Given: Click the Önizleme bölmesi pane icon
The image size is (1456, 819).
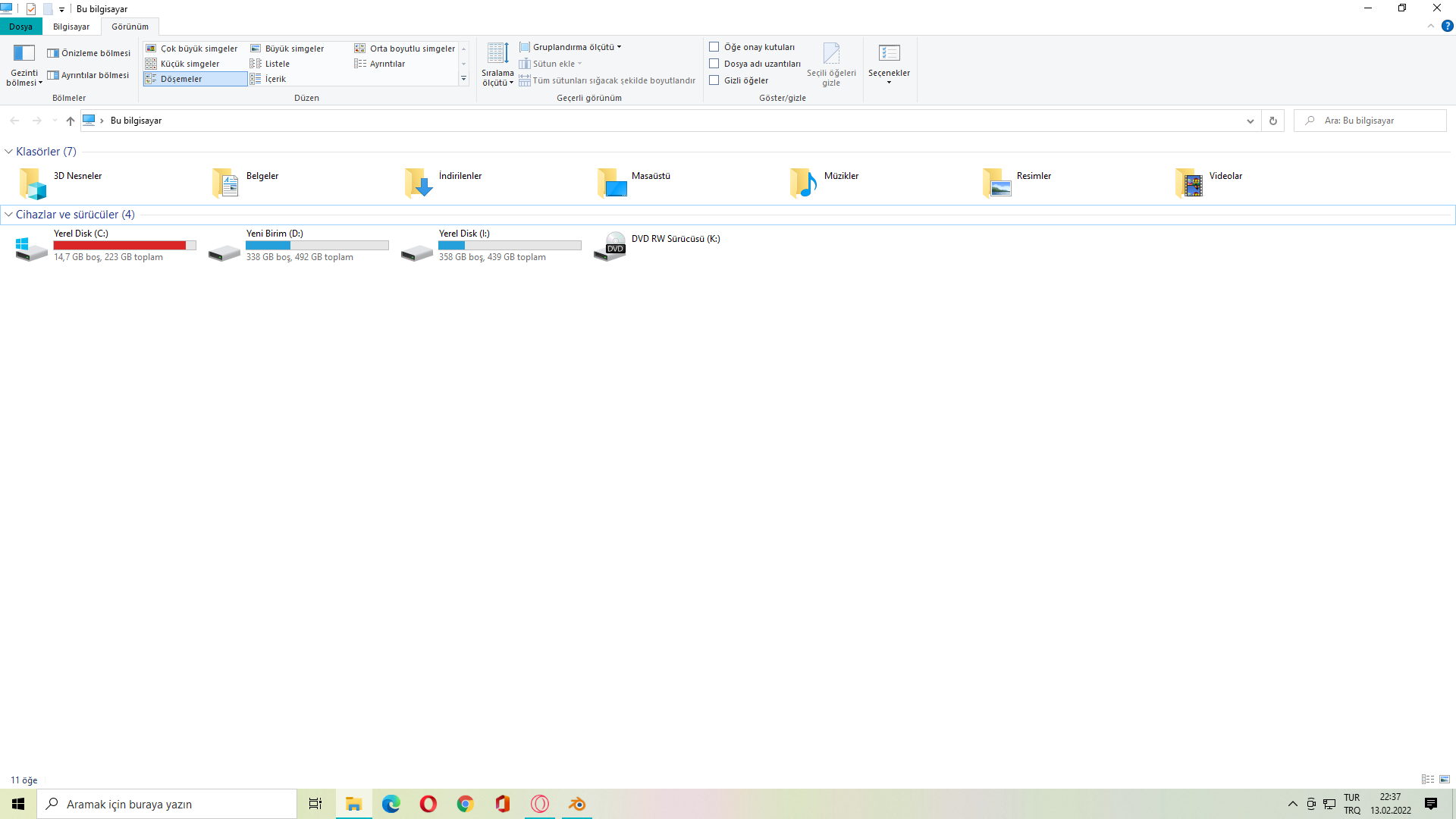Looking at the screenshot, I should pyautogui.click(x=53, y=53).
